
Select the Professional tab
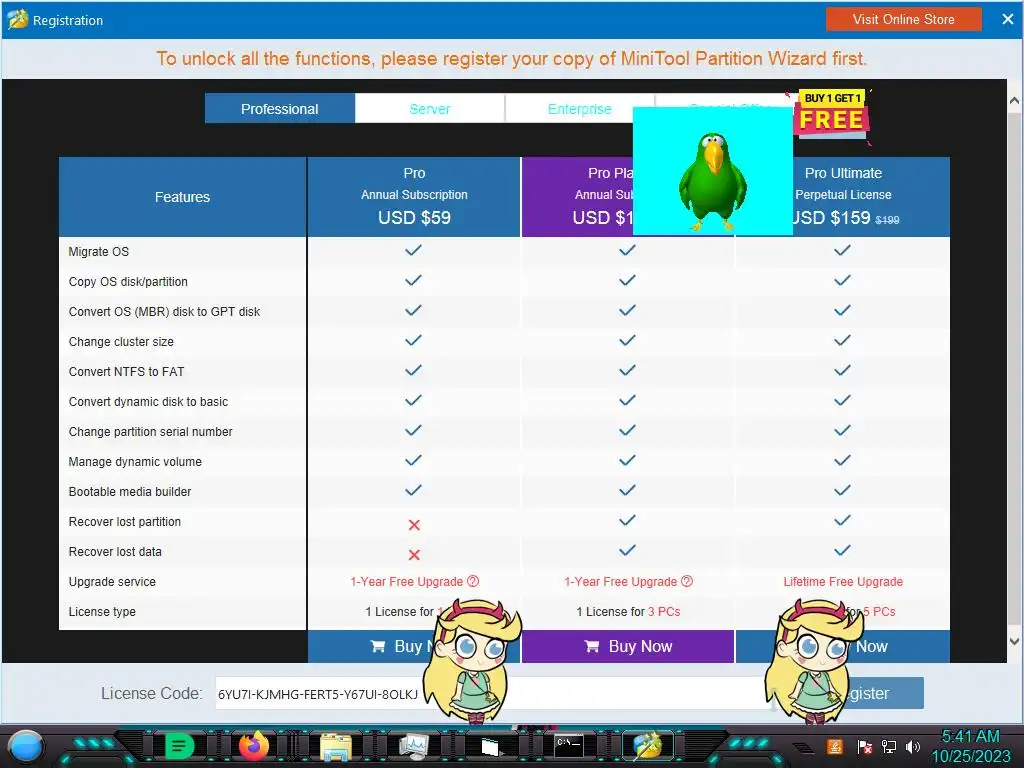(280, 108)
